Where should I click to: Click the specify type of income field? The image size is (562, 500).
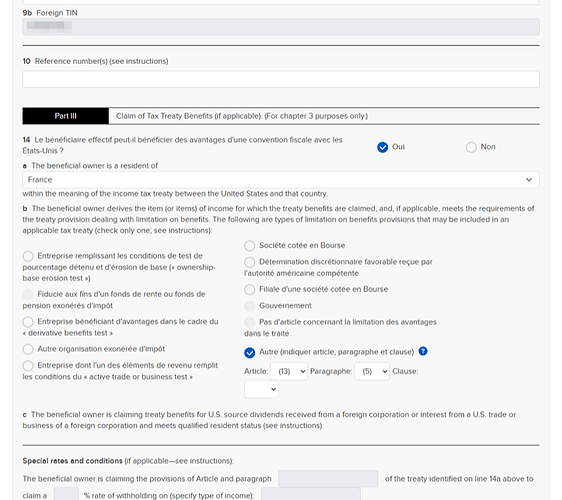click(x=311, y=495)
